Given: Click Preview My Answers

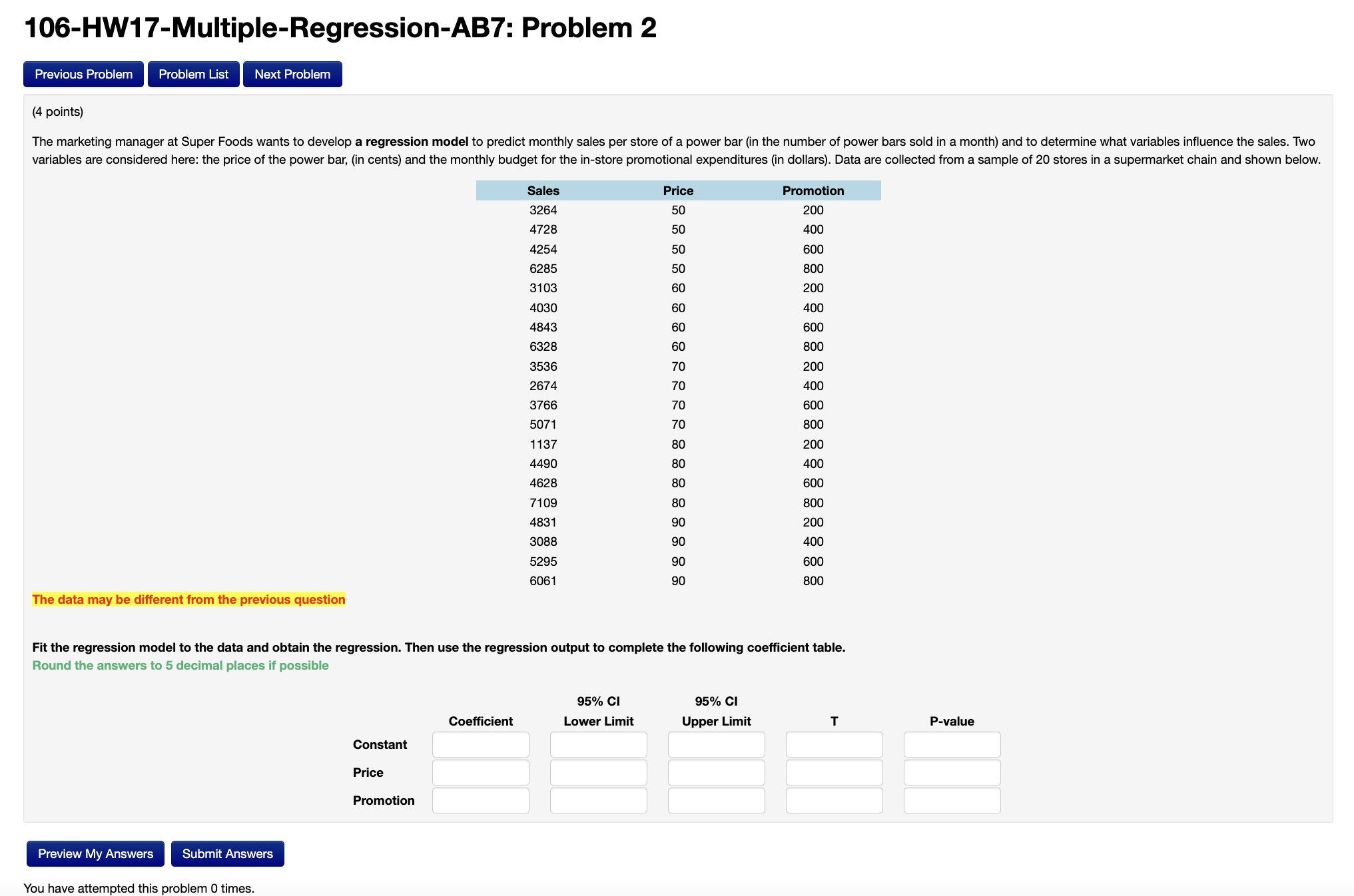Looking at the screenshot, I should (x=95, y=853).
